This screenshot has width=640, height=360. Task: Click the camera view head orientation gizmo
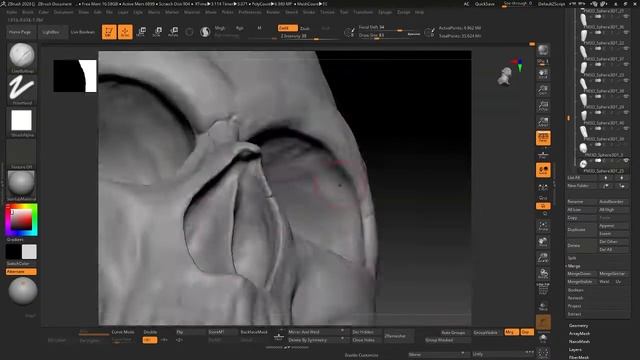click(505, 76)
